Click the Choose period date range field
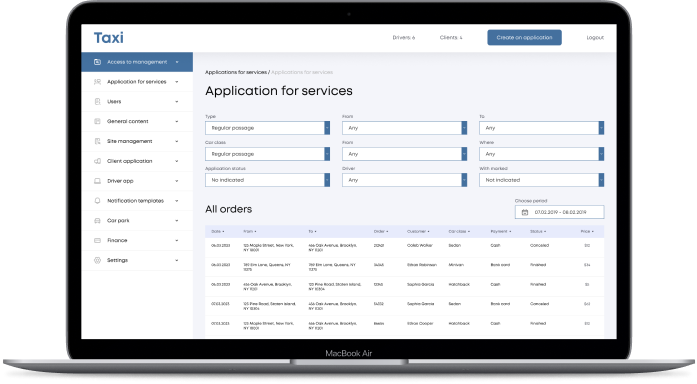The image size is (697, 384). click(559, 212)
